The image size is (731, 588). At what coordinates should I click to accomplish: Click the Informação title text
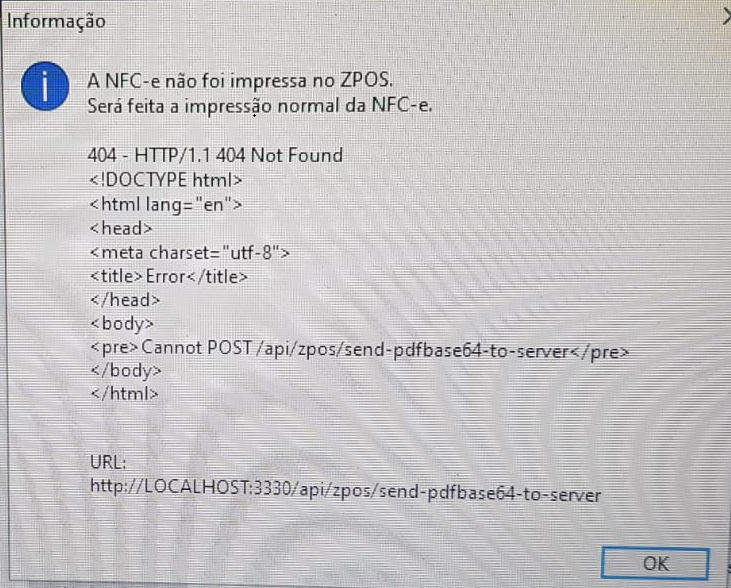[56, 21]
